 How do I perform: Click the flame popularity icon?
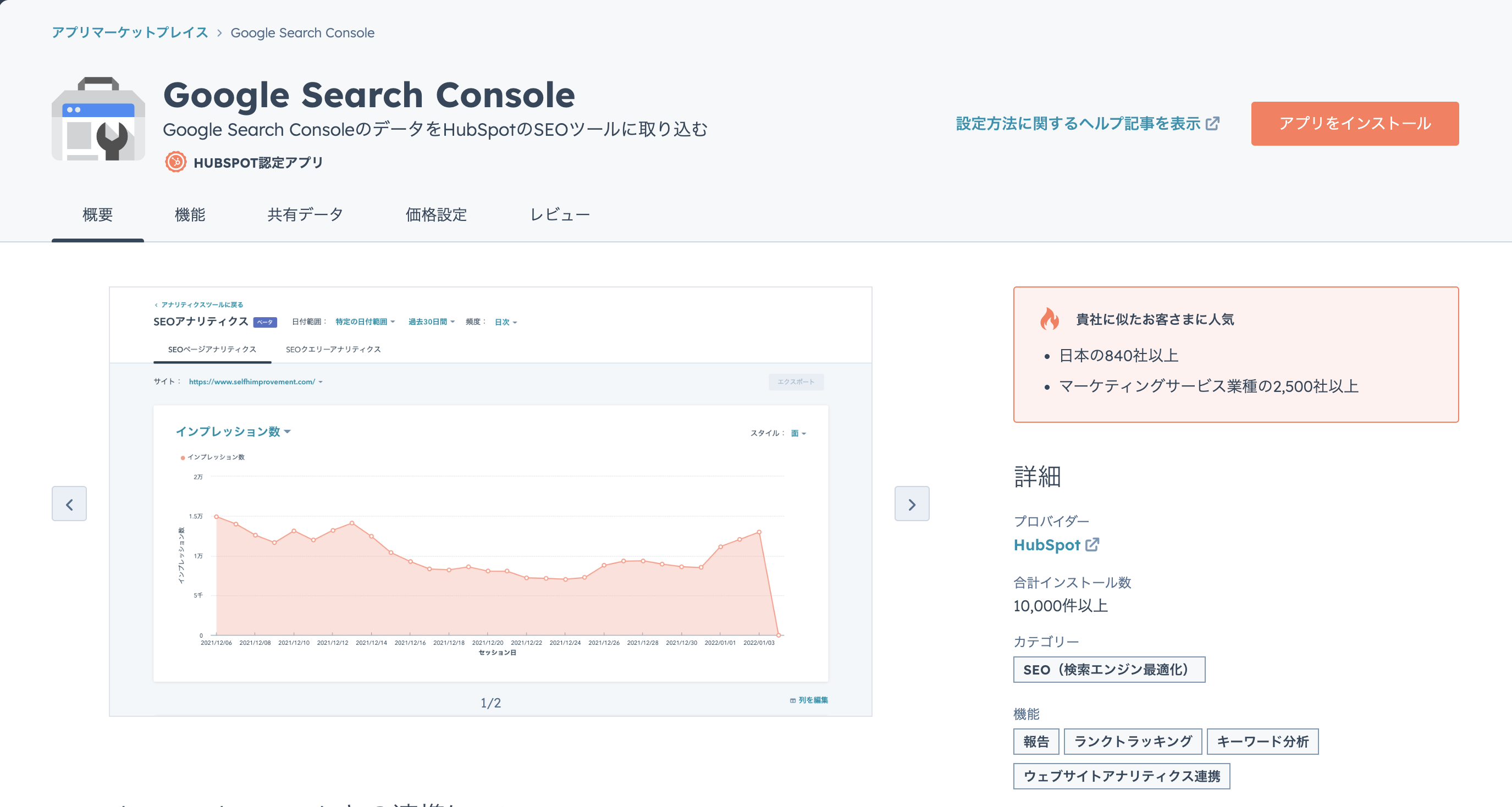pyautogui.click(x=1050, y=319)
